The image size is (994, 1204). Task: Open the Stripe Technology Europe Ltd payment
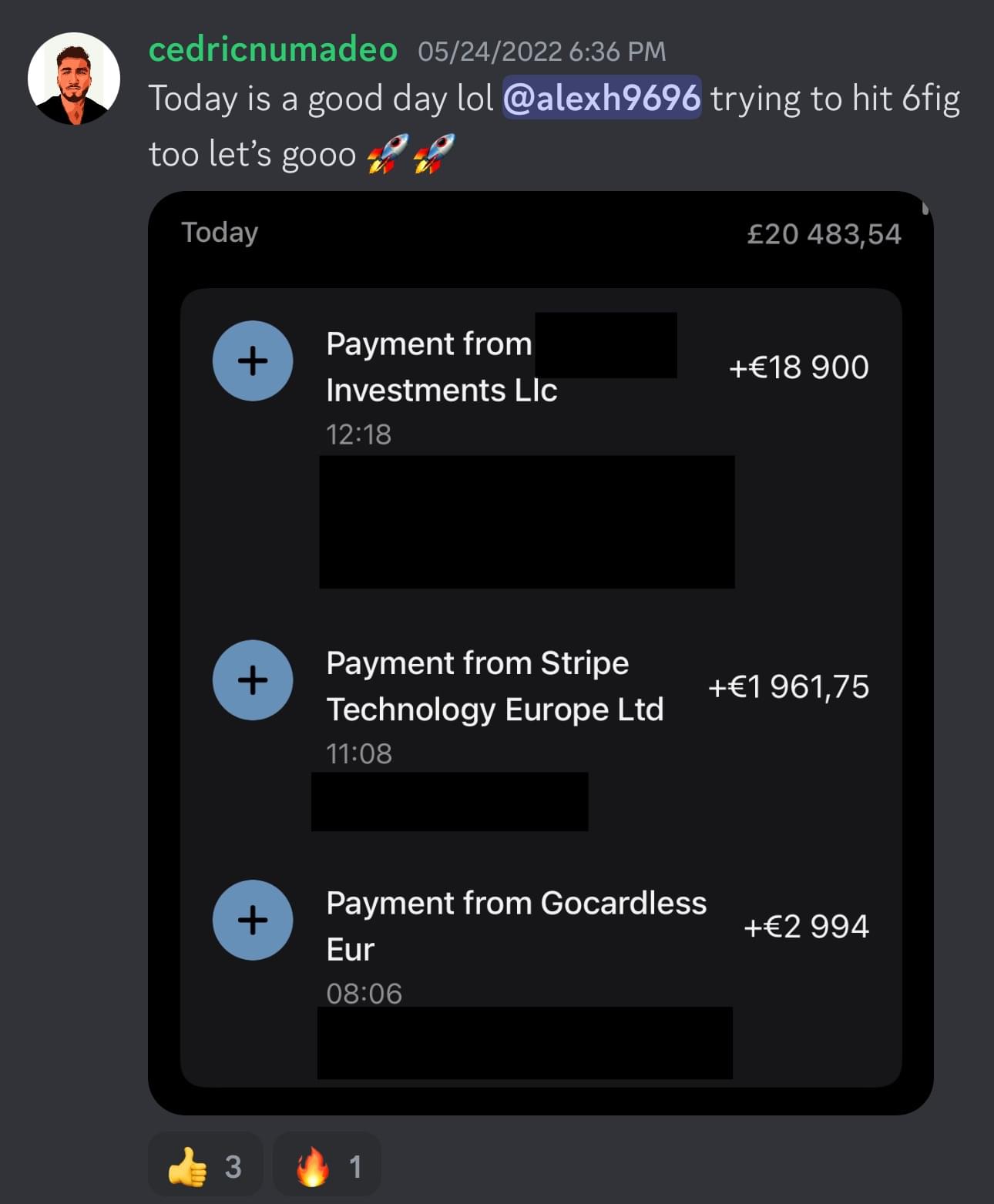coord(495,686)
